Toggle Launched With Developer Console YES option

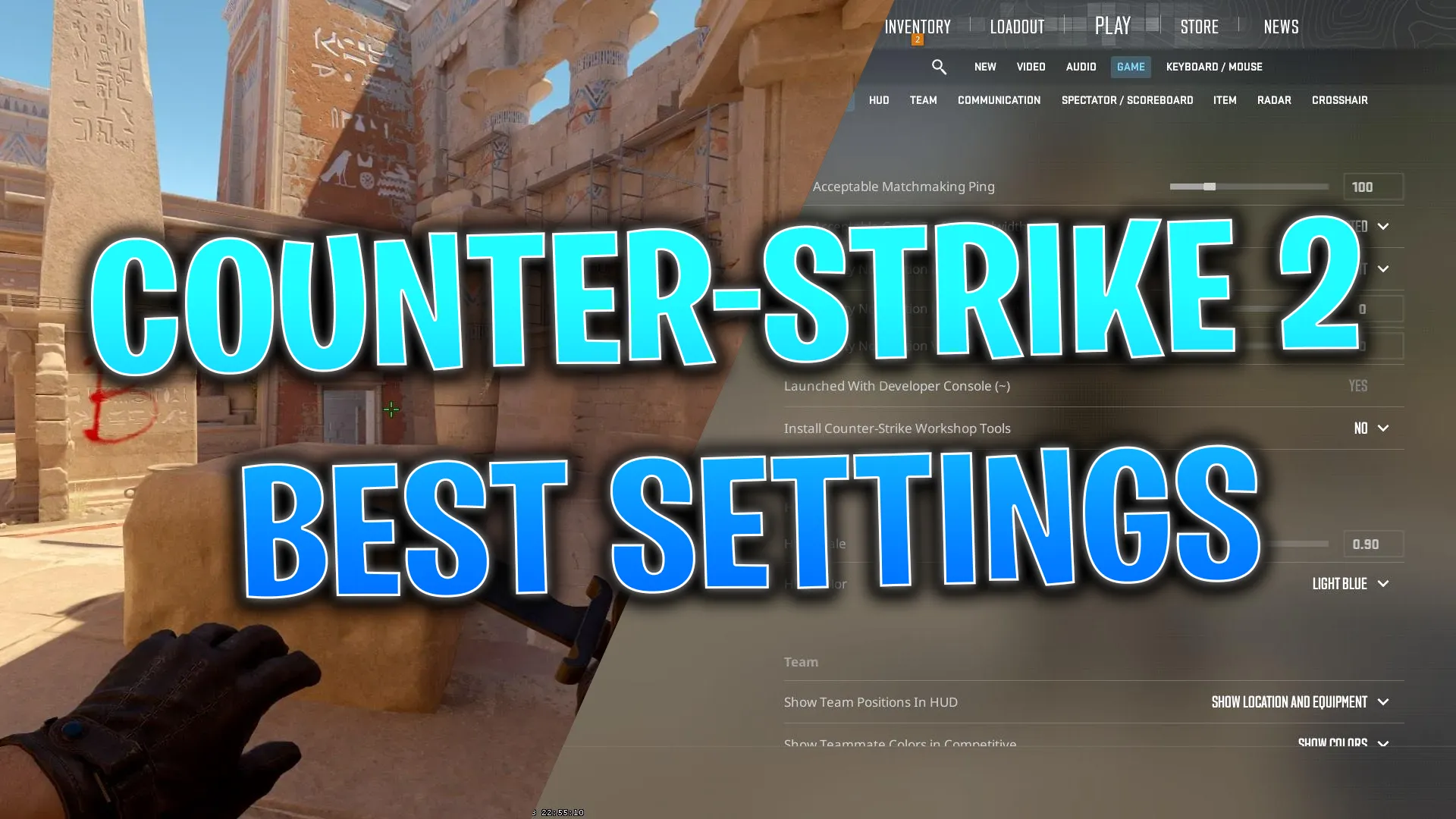(1358, 385)
